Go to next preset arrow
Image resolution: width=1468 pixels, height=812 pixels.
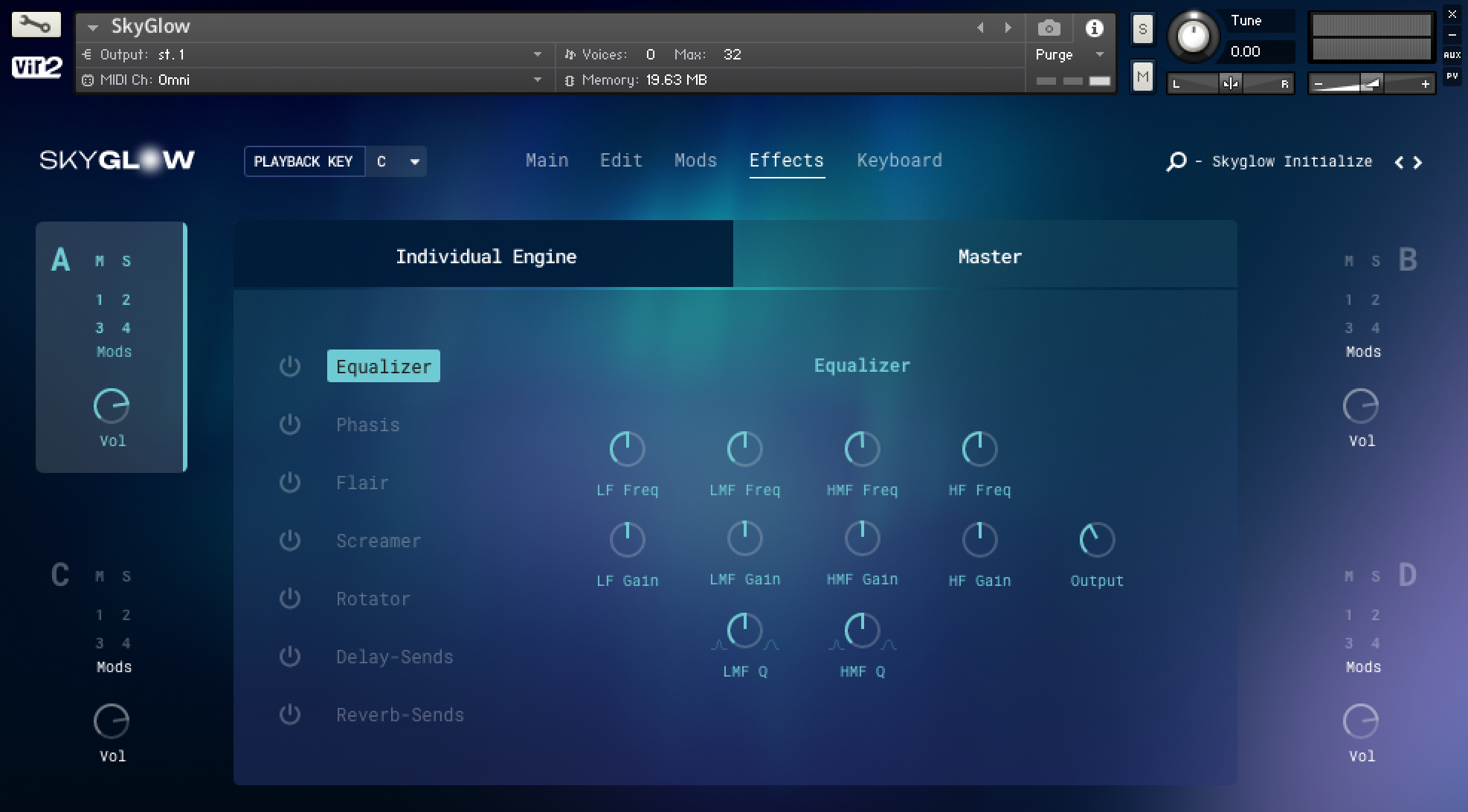(1418, 162)
